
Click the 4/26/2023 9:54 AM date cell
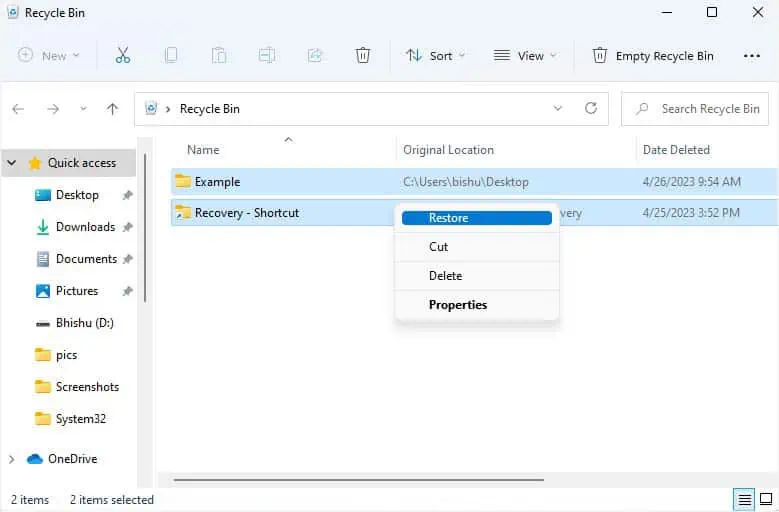(x=692, y=182)
